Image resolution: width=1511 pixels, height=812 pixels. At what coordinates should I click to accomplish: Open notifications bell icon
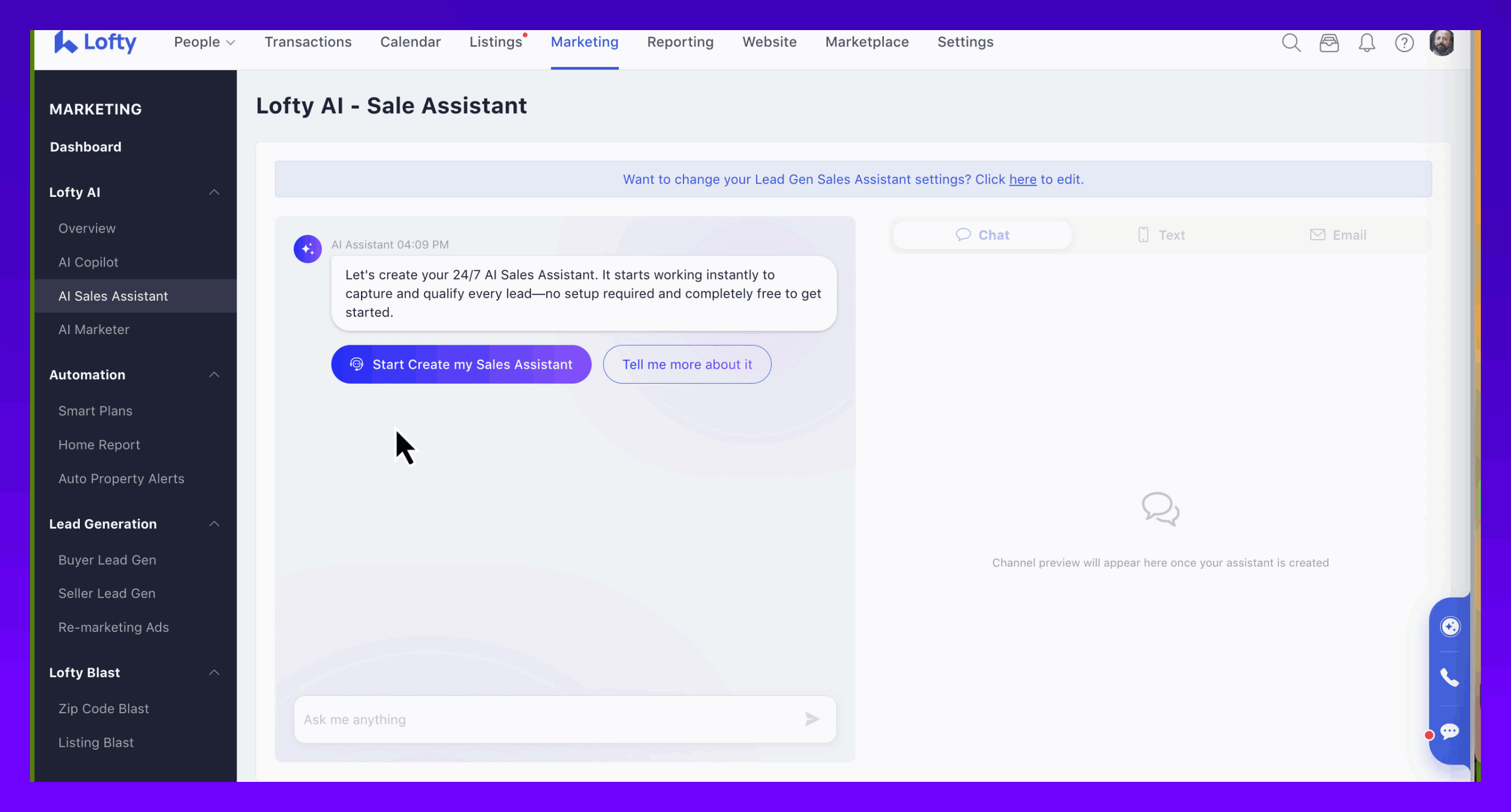pyautogui.click(x=1366, y=43)
